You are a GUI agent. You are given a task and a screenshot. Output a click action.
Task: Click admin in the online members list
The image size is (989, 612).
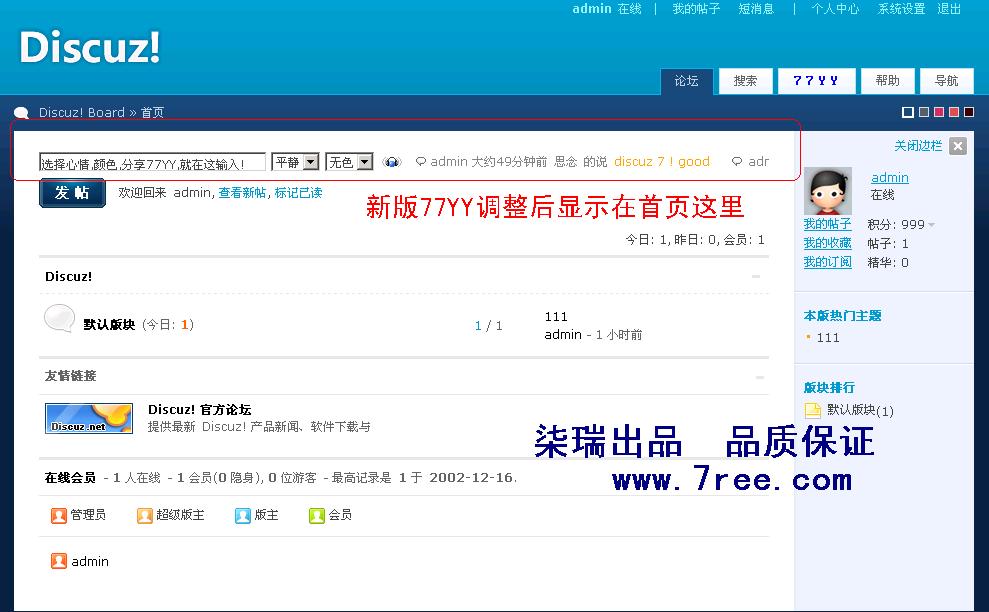tap(90, 562)
